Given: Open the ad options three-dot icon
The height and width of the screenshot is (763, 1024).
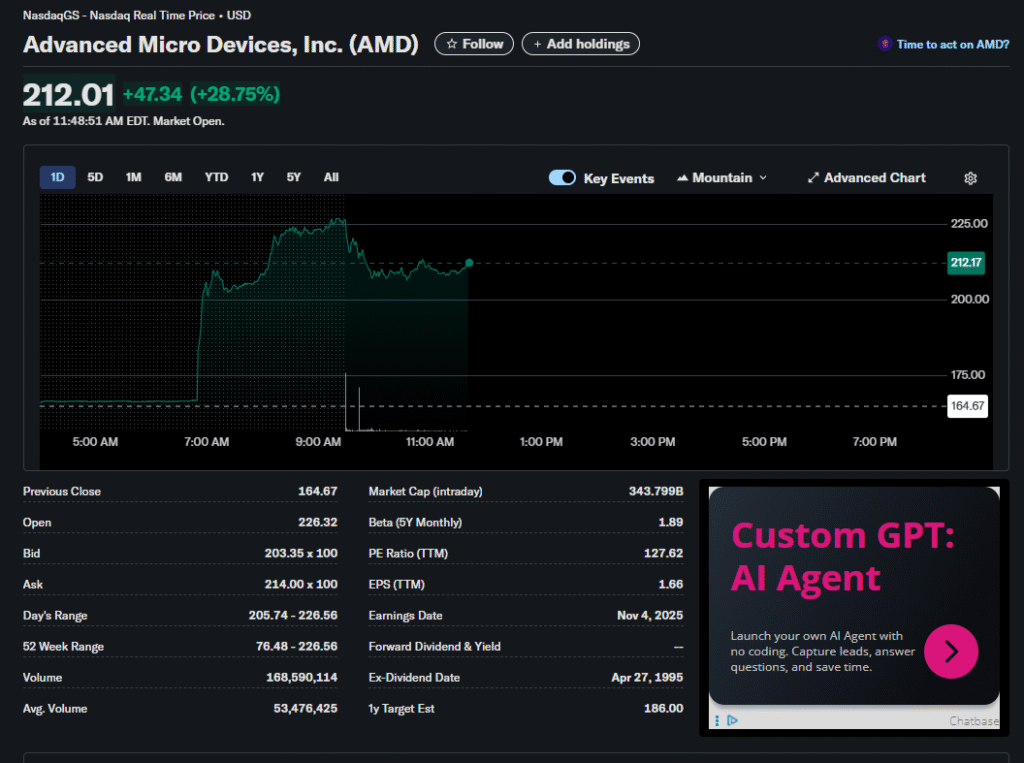Looking at the screenshot, I should click(717, 720).
